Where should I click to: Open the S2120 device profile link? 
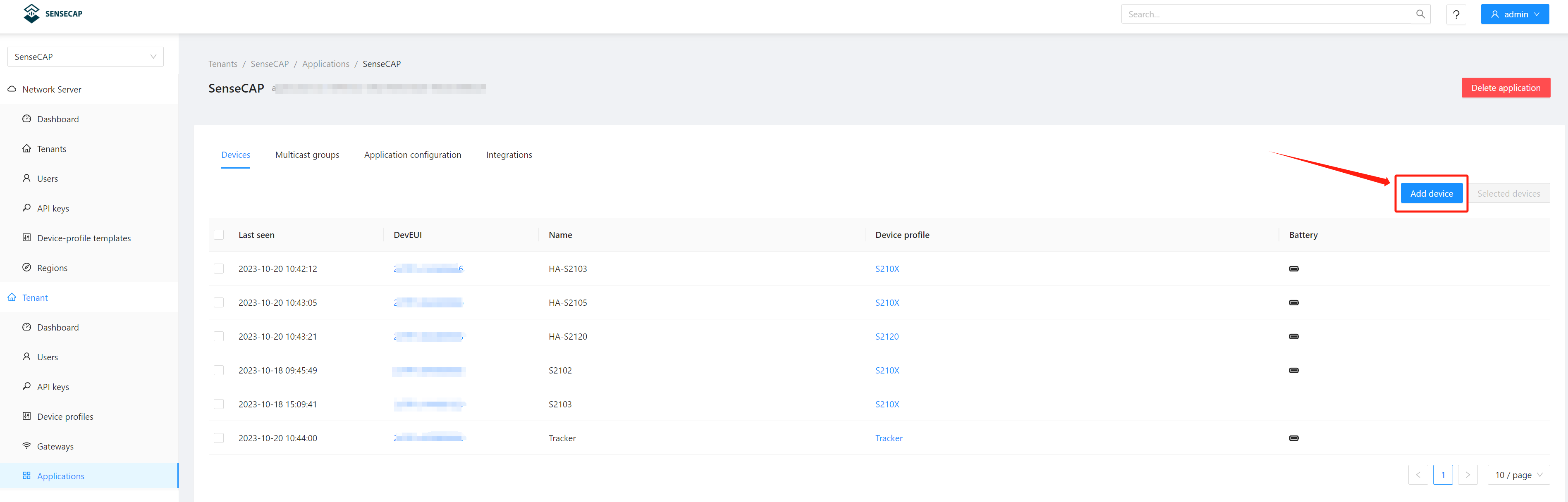(x=887, y=336)
